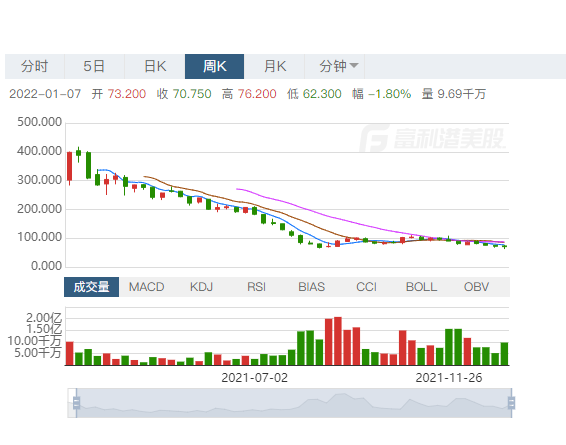
Task: Click the tallest red volume bar
Action: coord(338,341)
